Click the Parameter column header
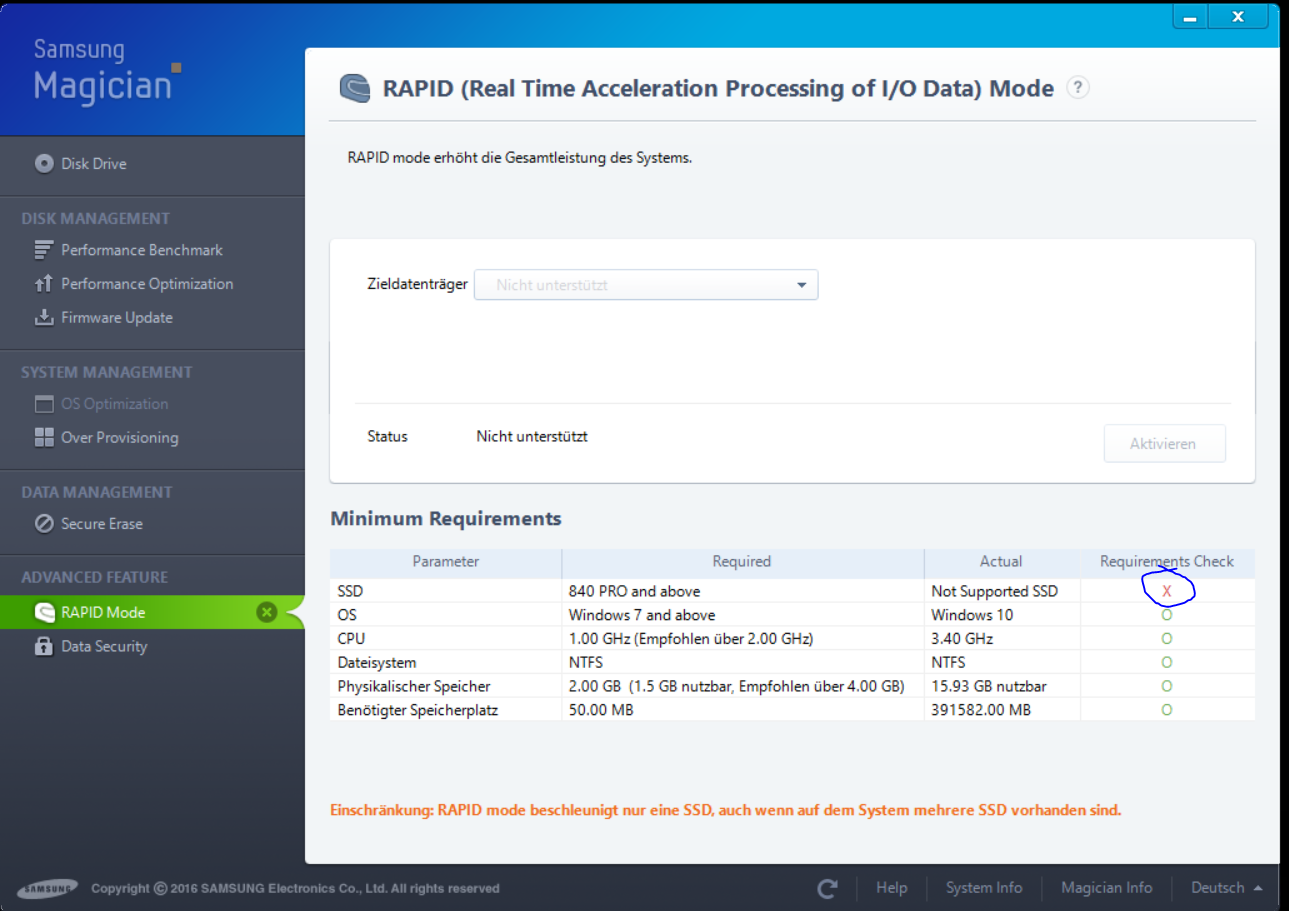Viewport: 1289px width, 911px height. (446, 562)
